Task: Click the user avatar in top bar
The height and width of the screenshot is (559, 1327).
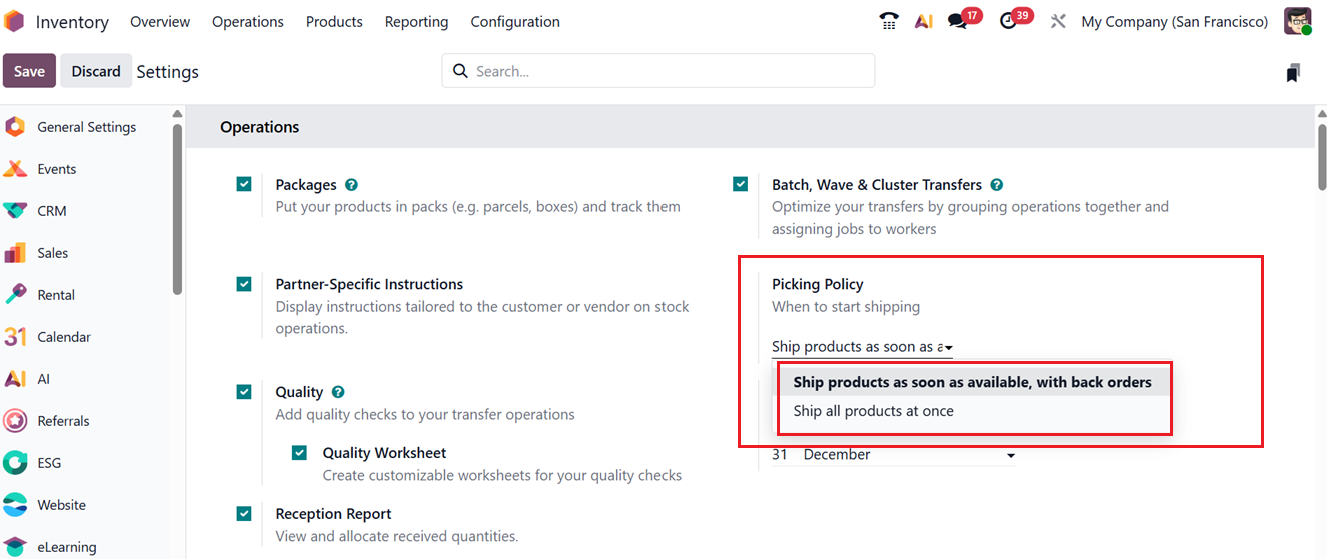Action: pos(1297,21)
